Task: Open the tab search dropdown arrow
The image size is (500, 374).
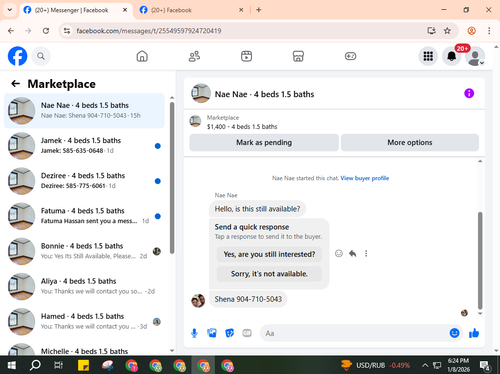Action: tap(10, 10)
